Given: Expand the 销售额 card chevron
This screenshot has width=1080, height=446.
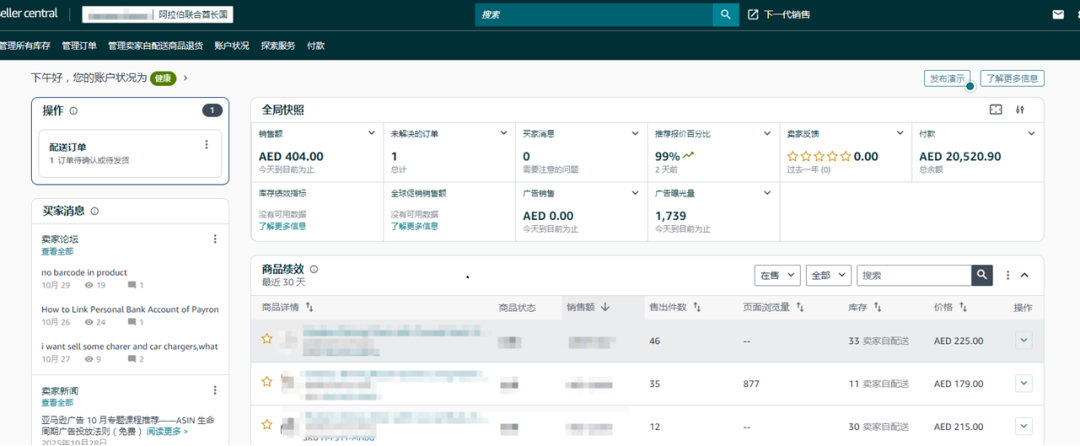Looking at the screenshot, I should pos(372,134).
